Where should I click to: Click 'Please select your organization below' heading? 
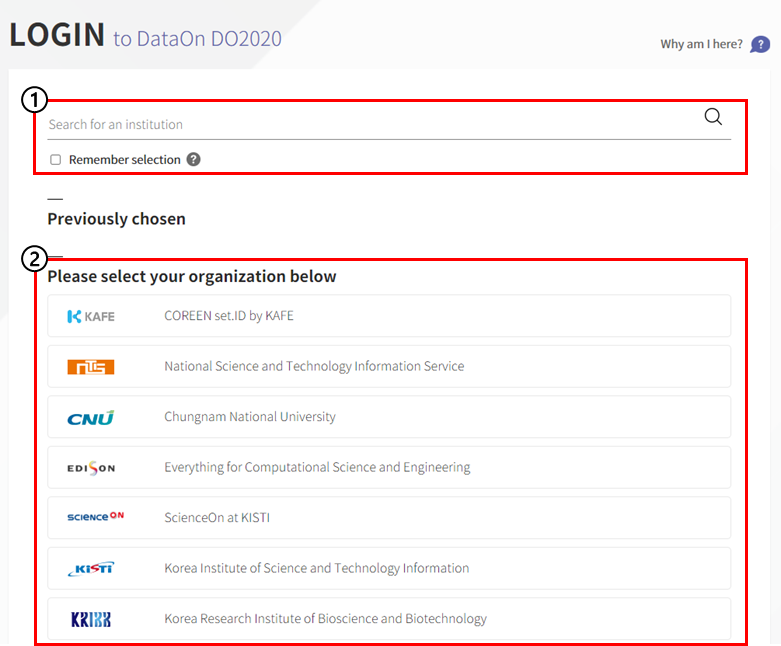click(x=192, y=276)
